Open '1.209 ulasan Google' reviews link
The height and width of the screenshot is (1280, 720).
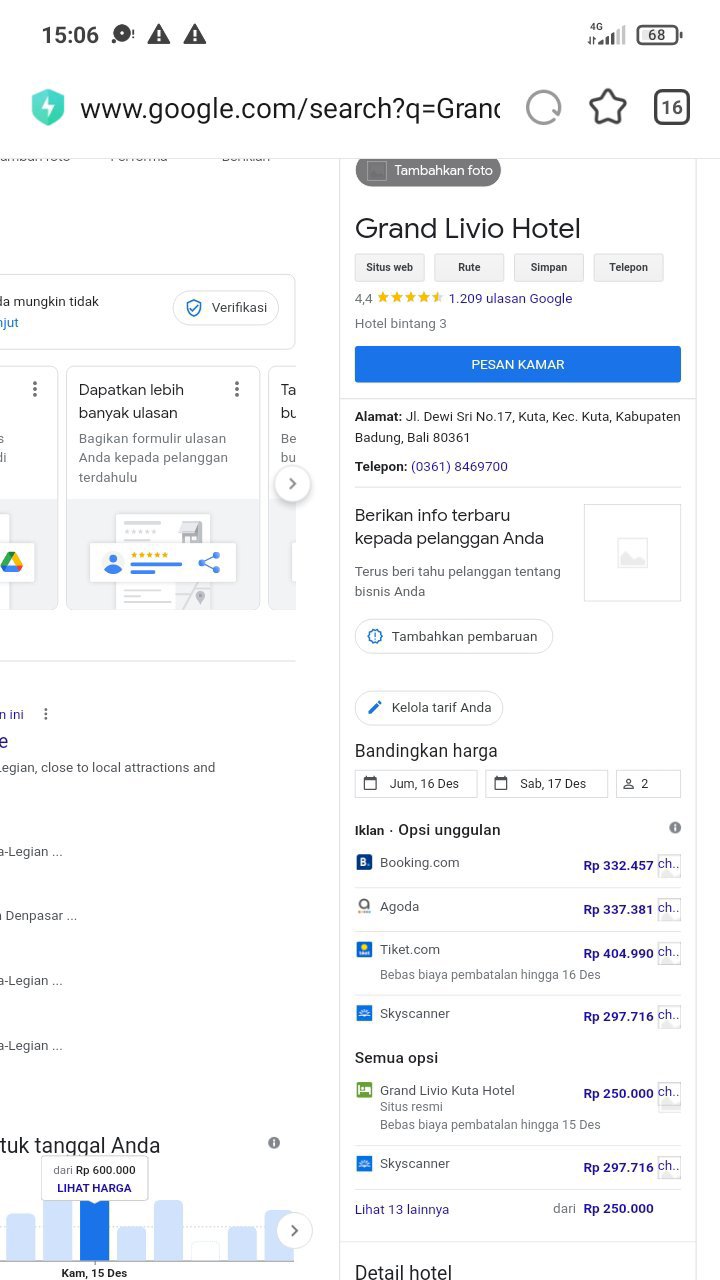[510, 298]
